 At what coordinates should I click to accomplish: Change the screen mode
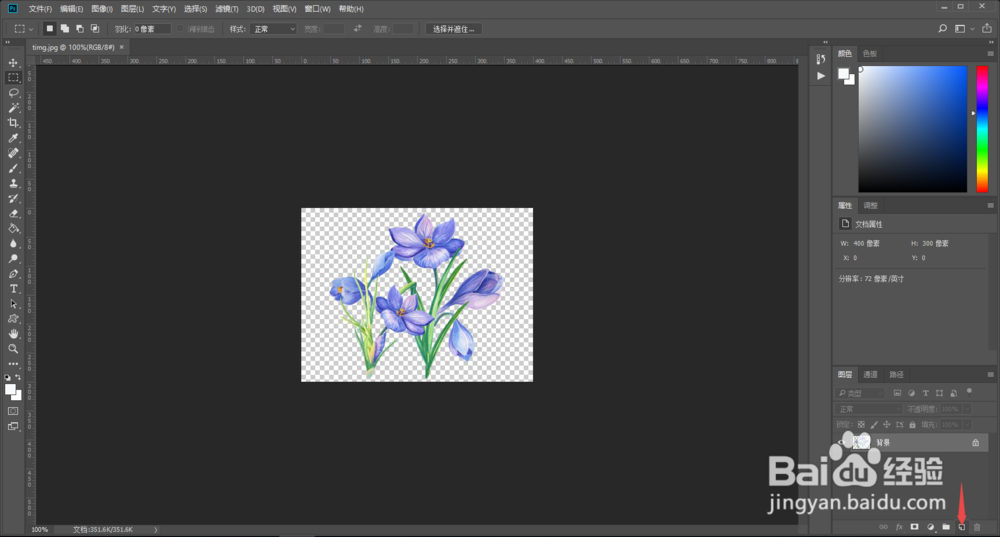[13, 427]
